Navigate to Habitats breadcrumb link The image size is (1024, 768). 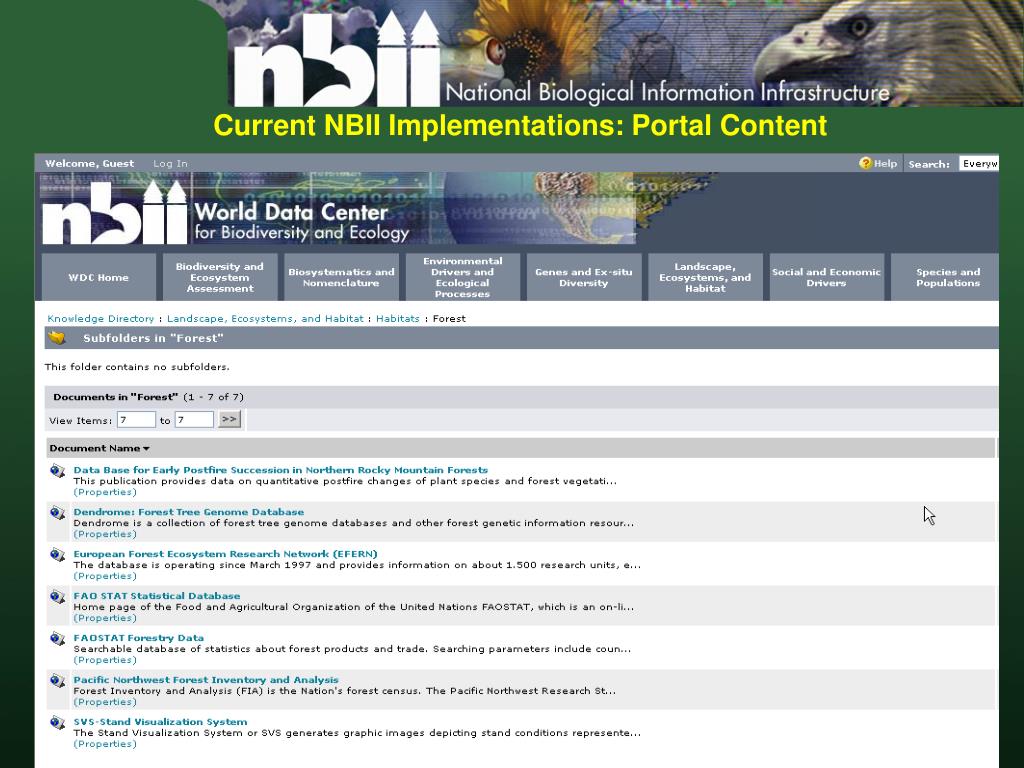[398, 319]
